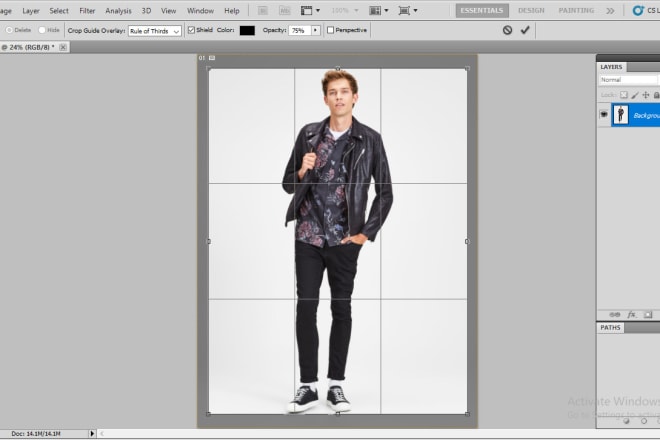Viewport: 660px width, 440px height.
Task: Switch to the Painting workspace
Action: click(576, 11)
